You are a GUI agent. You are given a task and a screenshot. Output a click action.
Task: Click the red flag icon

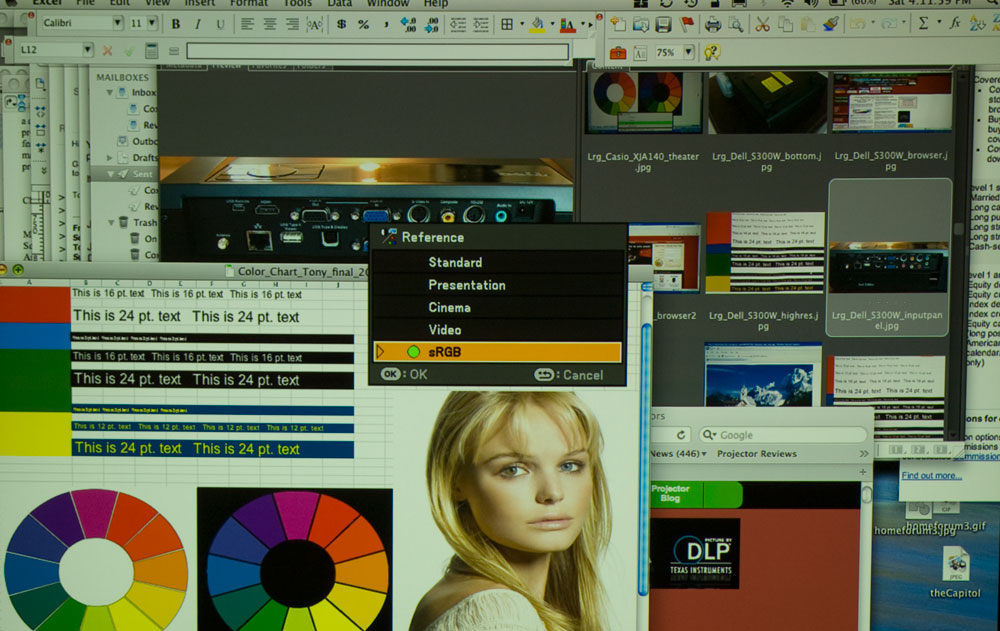click(x=686, y=24)
